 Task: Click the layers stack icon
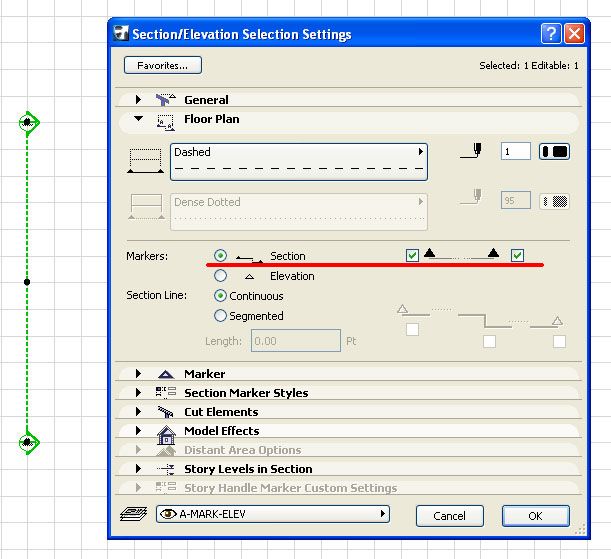pos(134,514)
